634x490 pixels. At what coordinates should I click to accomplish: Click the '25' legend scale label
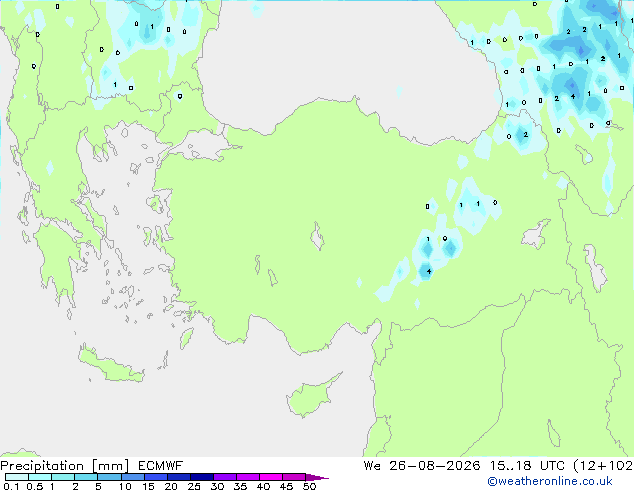click(194, 486)
